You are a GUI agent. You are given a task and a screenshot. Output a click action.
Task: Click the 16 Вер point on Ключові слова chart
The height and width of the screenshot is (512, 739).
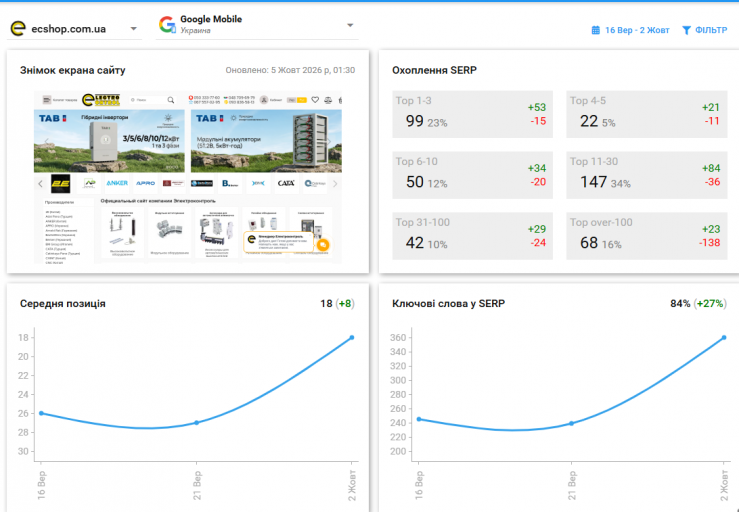[419, 419]
